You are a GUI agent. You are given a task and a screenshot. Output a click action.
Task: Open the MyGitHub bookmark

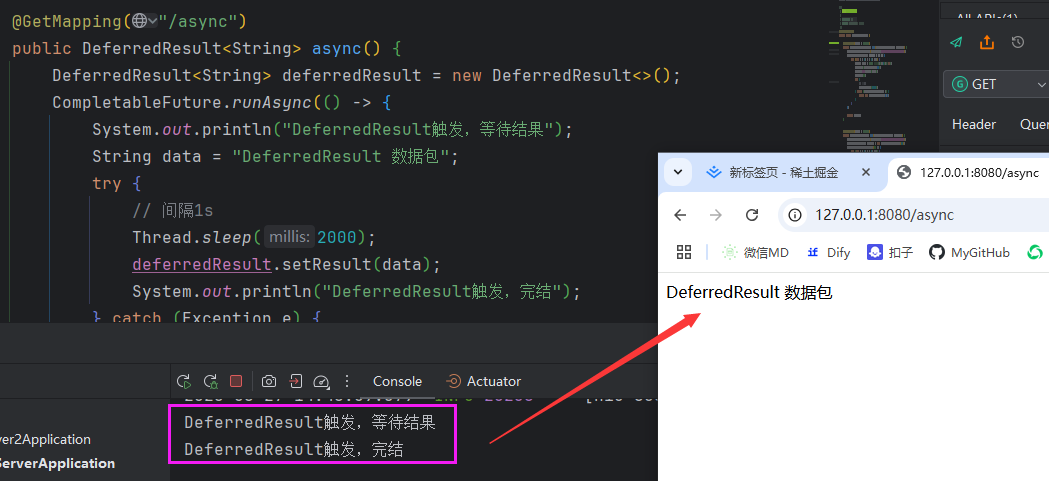click(x=969, y=252)
